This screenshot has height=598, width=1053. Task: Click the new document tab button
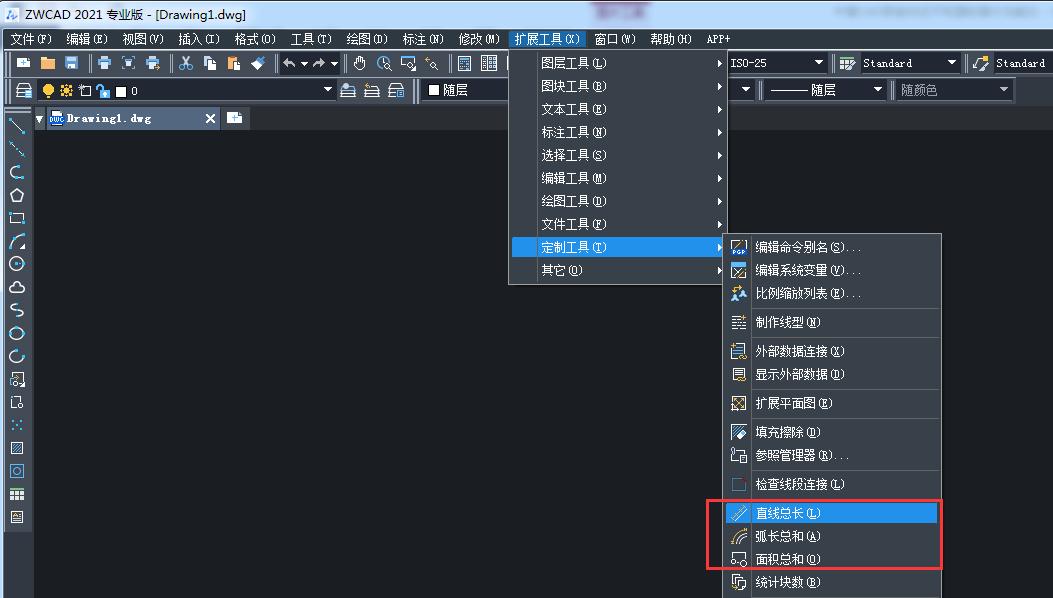pyautogui.click(x=233, y=117)
